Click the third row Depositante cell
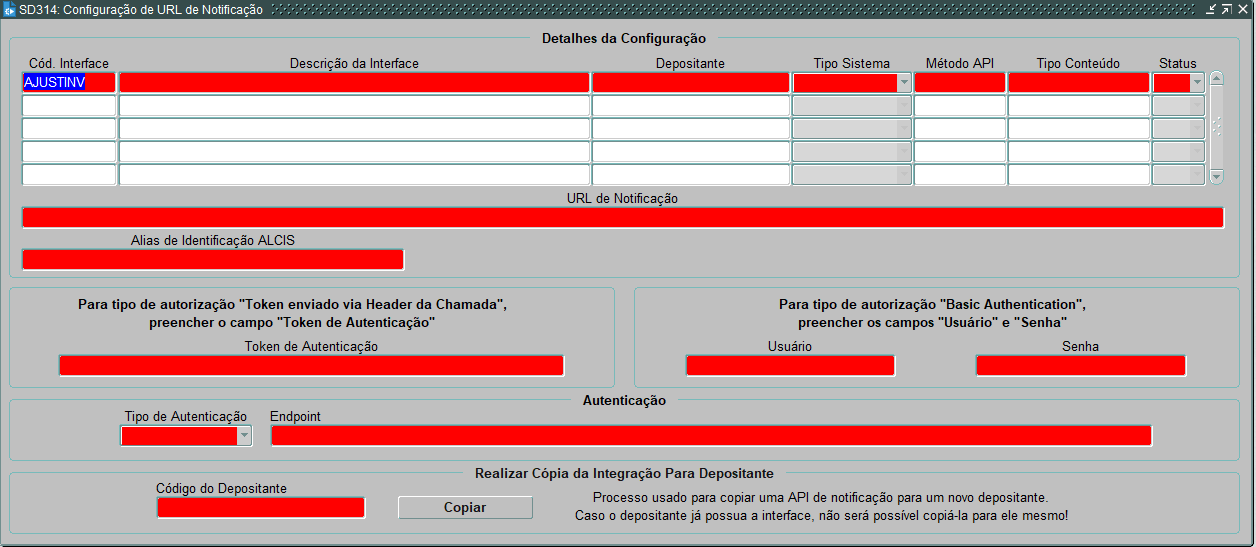This screenshot has height=547, width=1256. coord(691,129)
